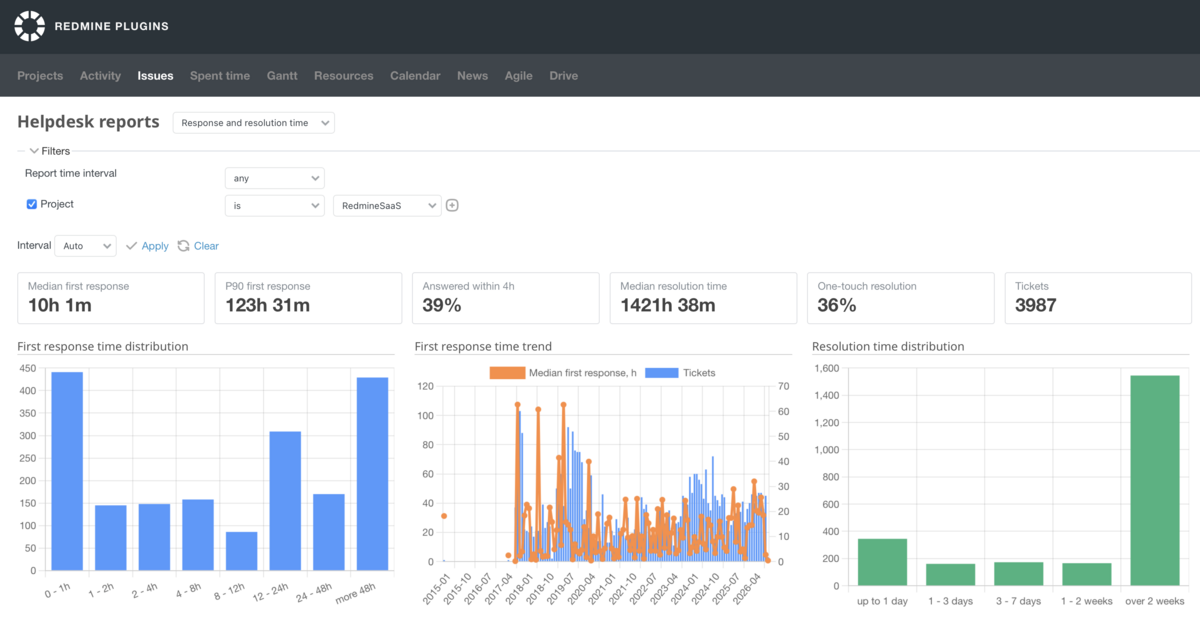Click the Median first response card
The width and height of the screenshot is (1200, 625).
pyautogui.click(x=110, y=298)
